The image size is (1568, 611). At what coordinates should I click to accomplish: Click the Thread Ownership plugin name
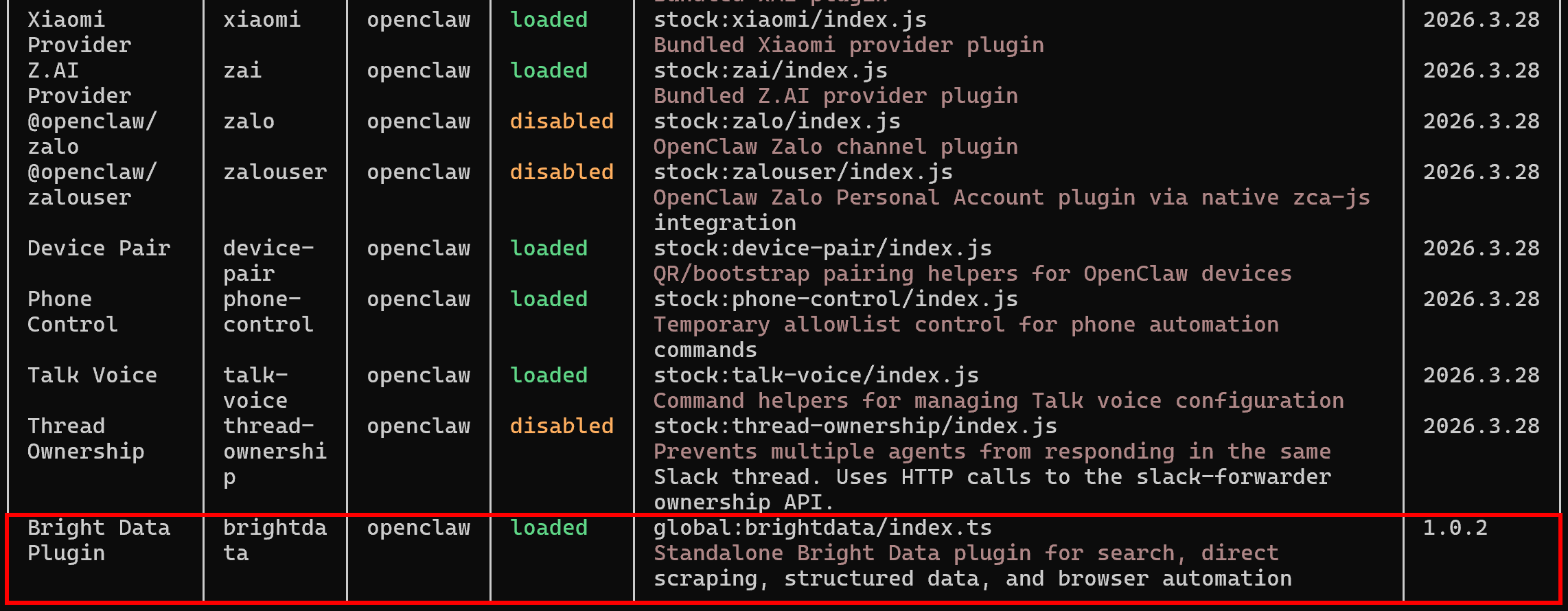[x=86, y=439]
